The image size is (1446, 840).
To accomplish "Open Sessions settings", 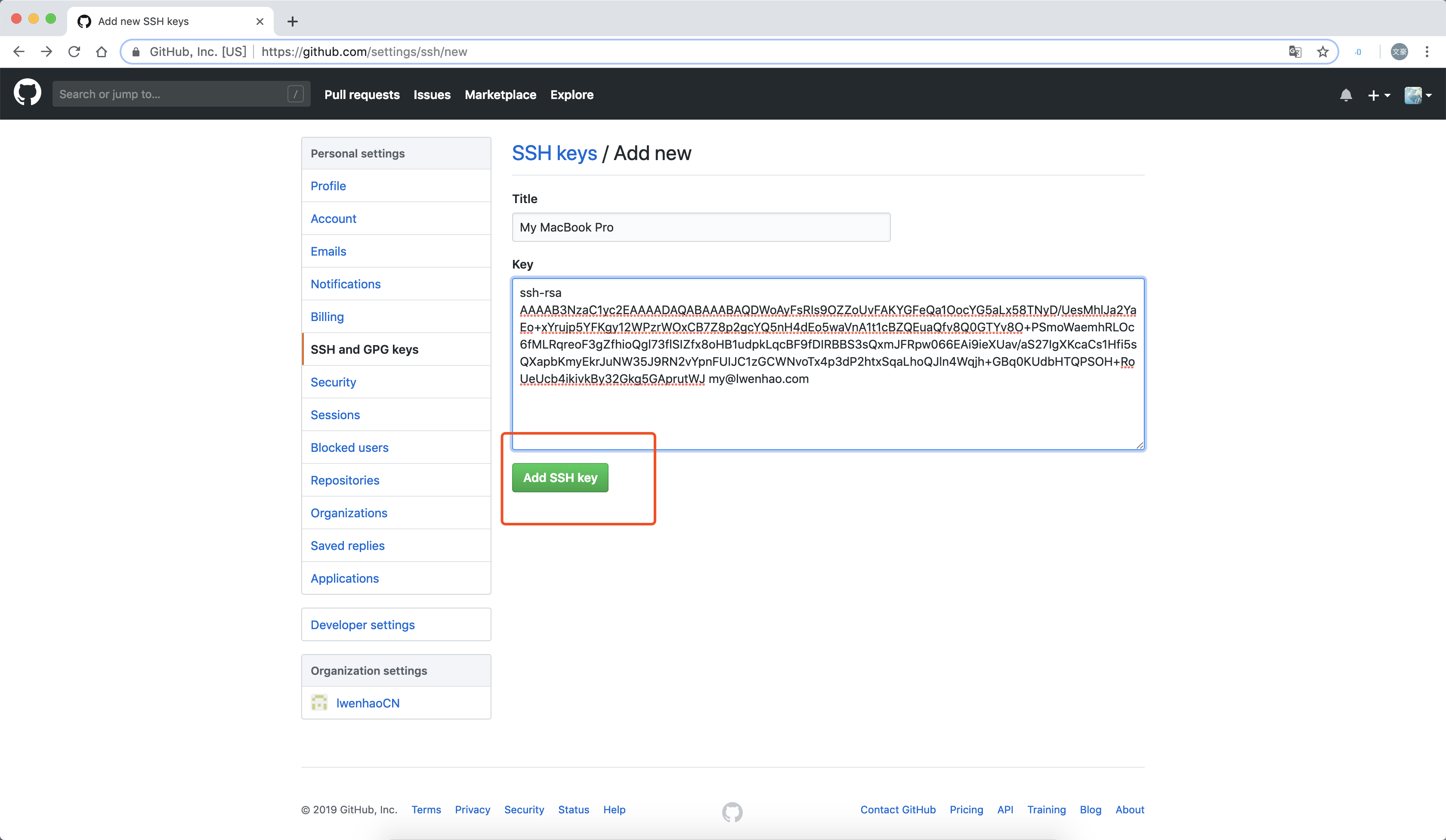I will (396, 415).
